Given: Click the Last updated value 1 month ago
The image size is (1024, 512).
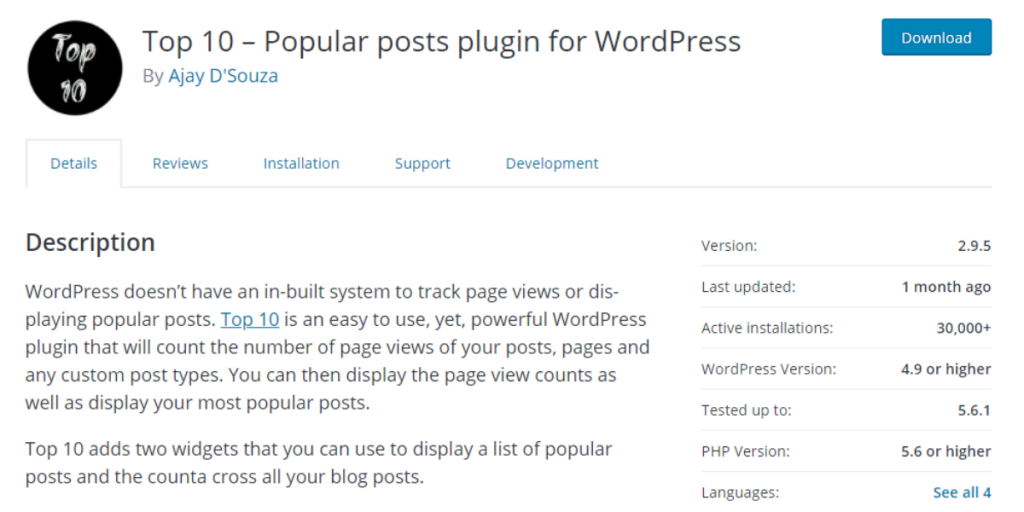Looking at the screenshot, I should (946, 287).
